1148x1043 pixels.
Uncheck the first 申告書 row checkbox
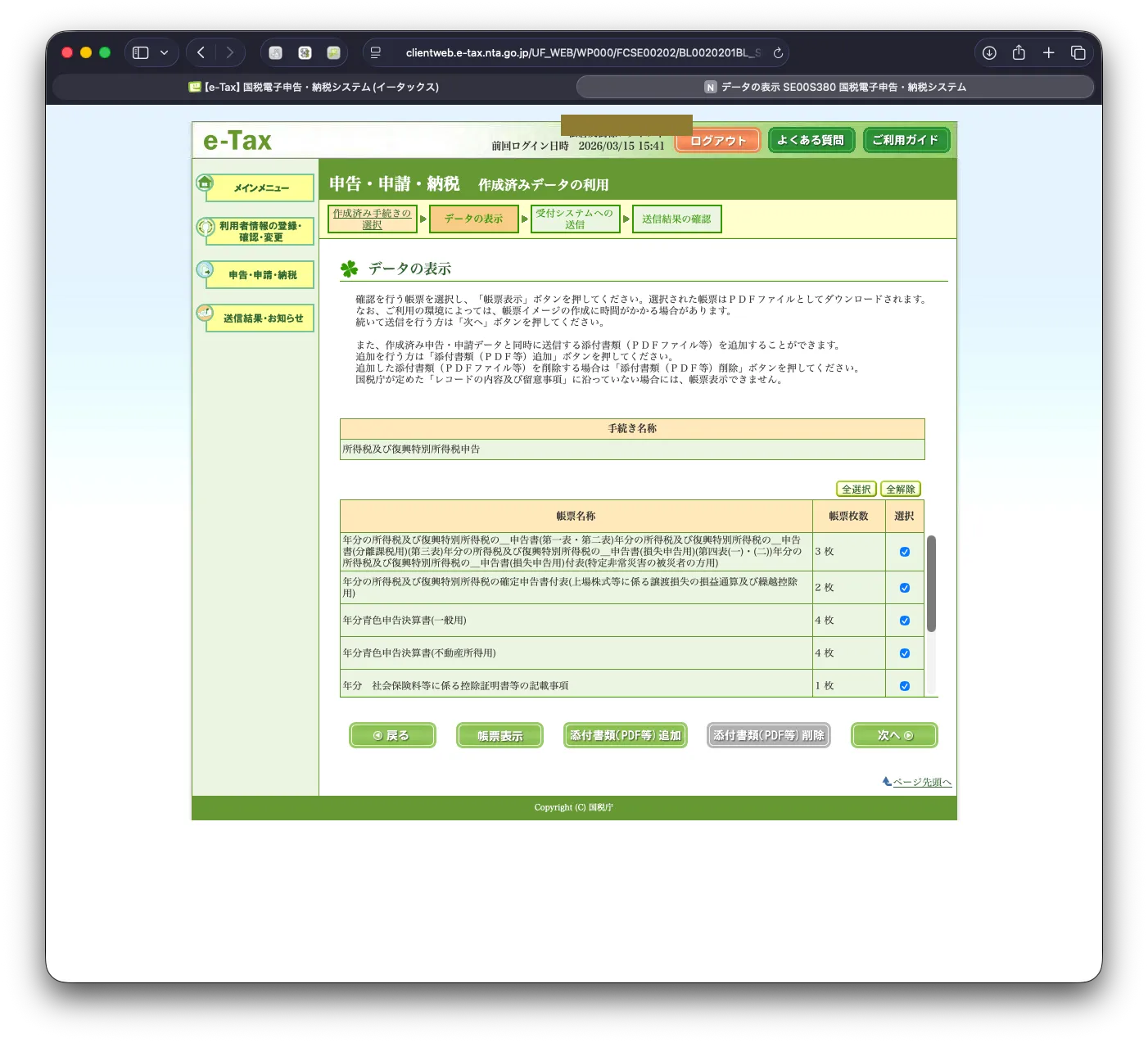pos(905,552)
